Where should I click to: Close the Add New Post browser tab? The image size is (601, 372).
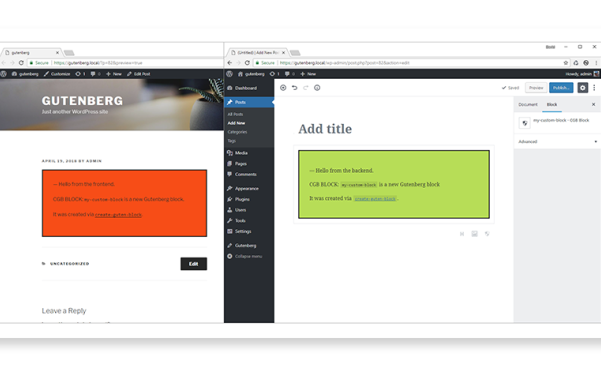284,52
